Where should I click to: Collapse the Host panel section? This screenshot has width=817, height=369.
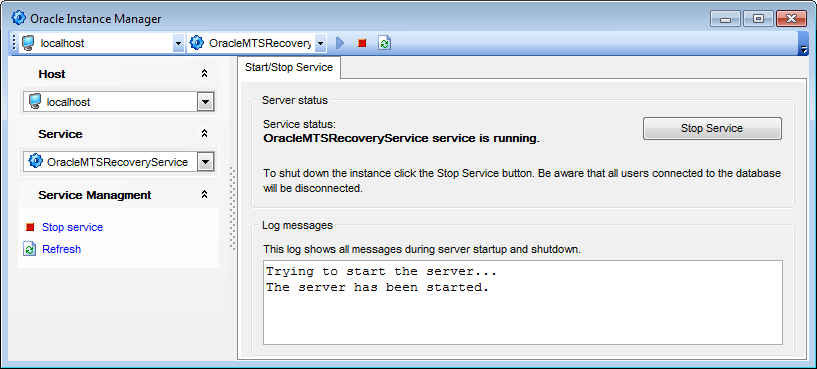tap(204, 74)
